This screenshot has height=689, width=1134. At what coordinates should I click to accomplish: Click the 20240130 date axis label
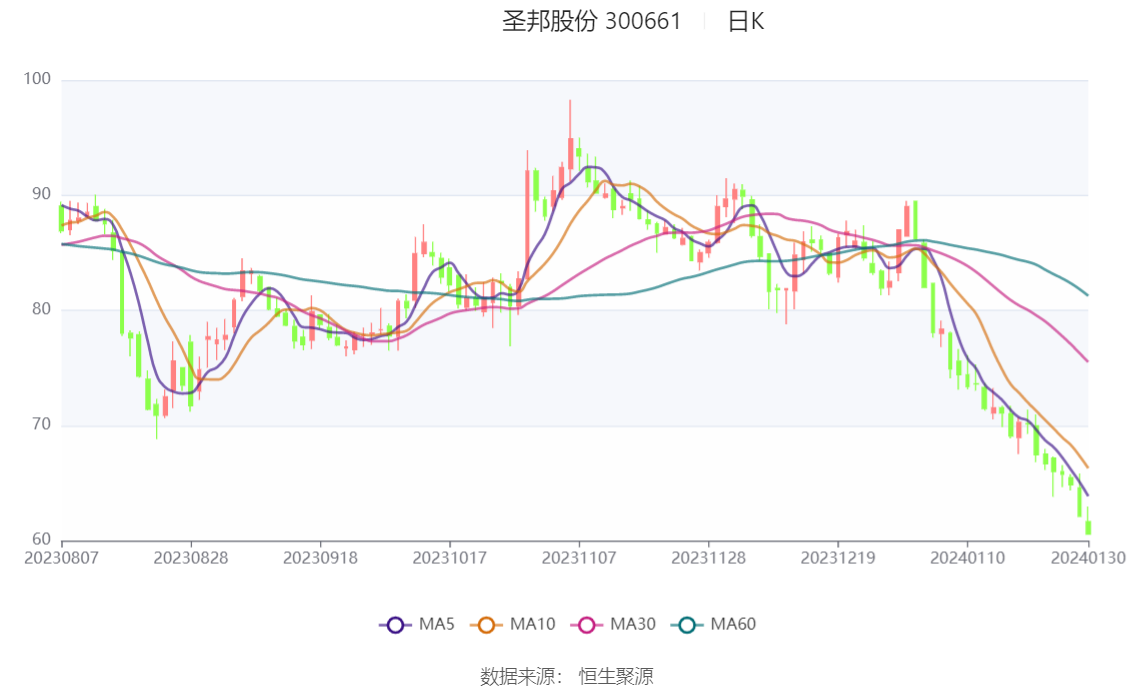point(1088,558)
